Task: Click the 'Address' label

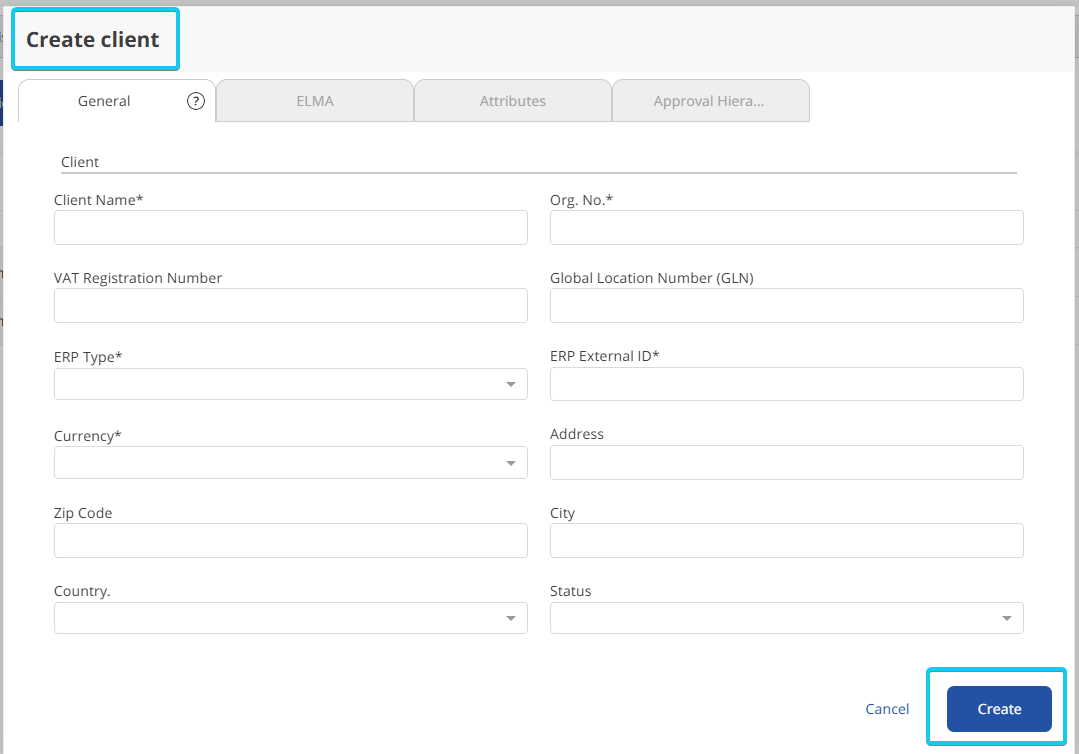Action: (x=577, y=434)
